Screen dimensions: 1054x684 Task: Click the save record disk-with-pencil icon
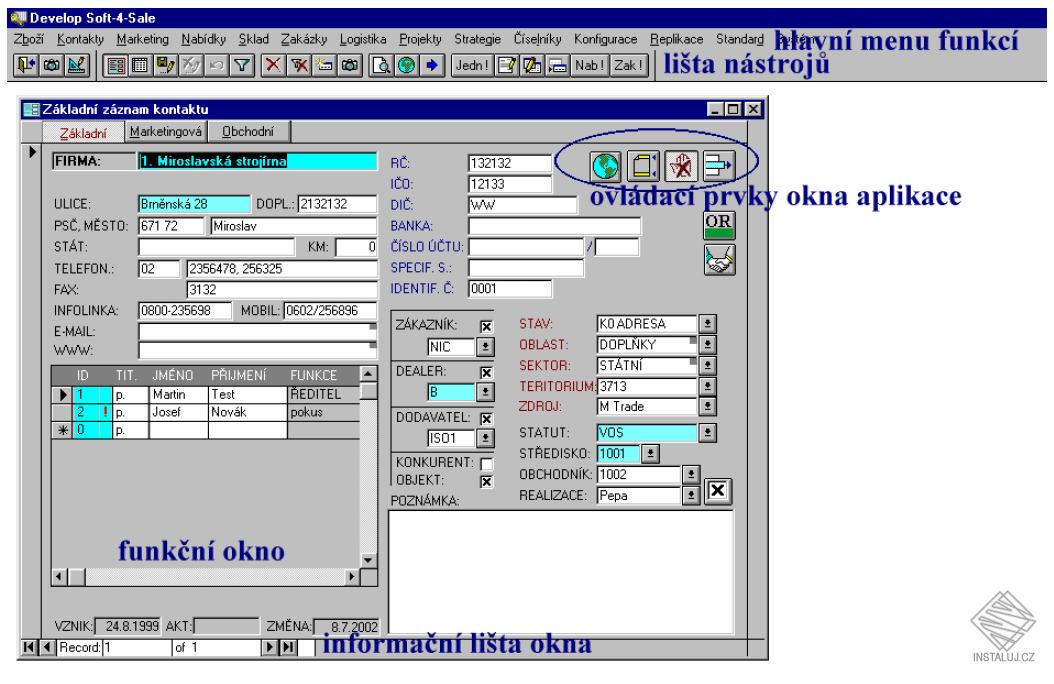[165, 65]
